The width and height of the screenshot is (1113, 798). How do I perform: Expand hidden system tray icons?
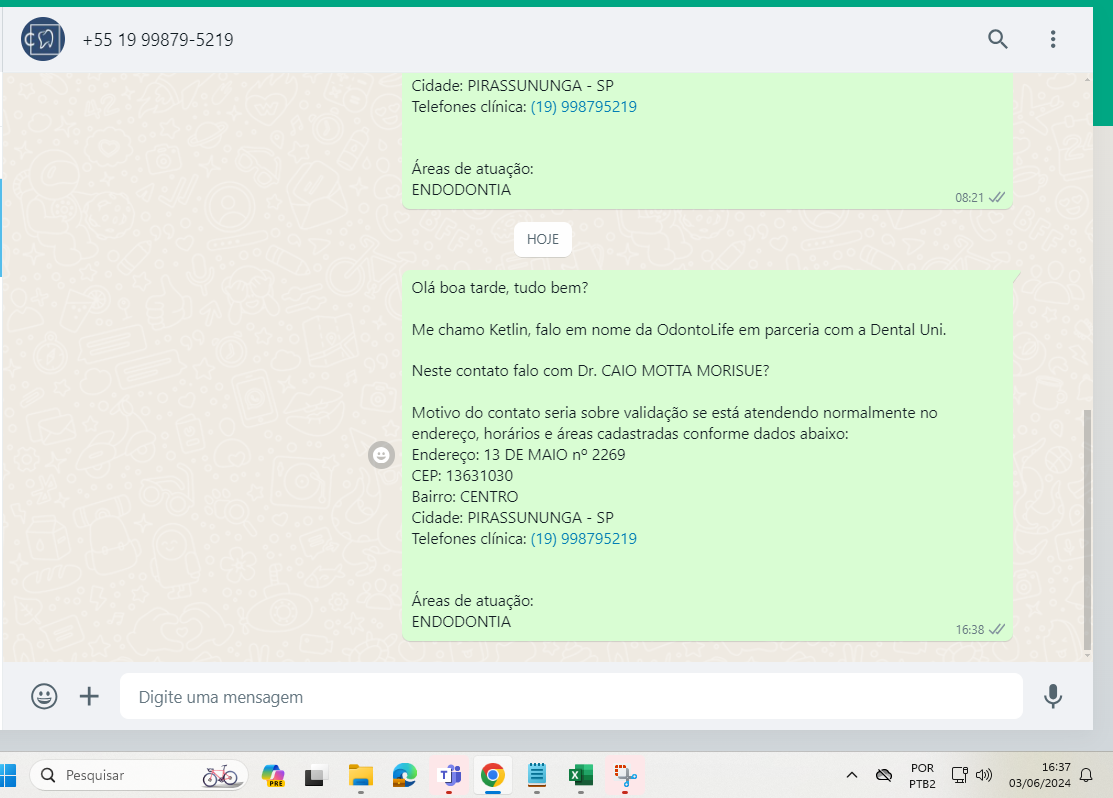click(852, 775)
